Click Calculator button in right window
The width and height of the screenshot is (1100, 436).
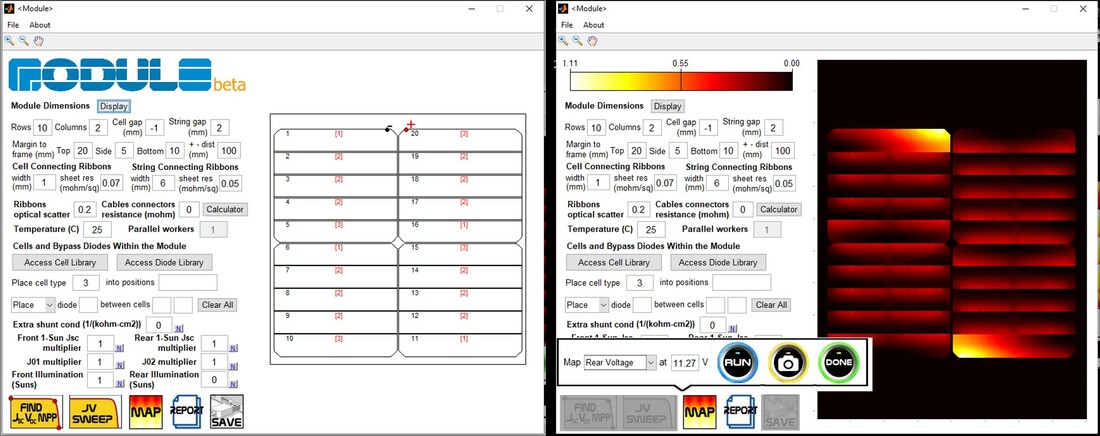click(779, 209)
